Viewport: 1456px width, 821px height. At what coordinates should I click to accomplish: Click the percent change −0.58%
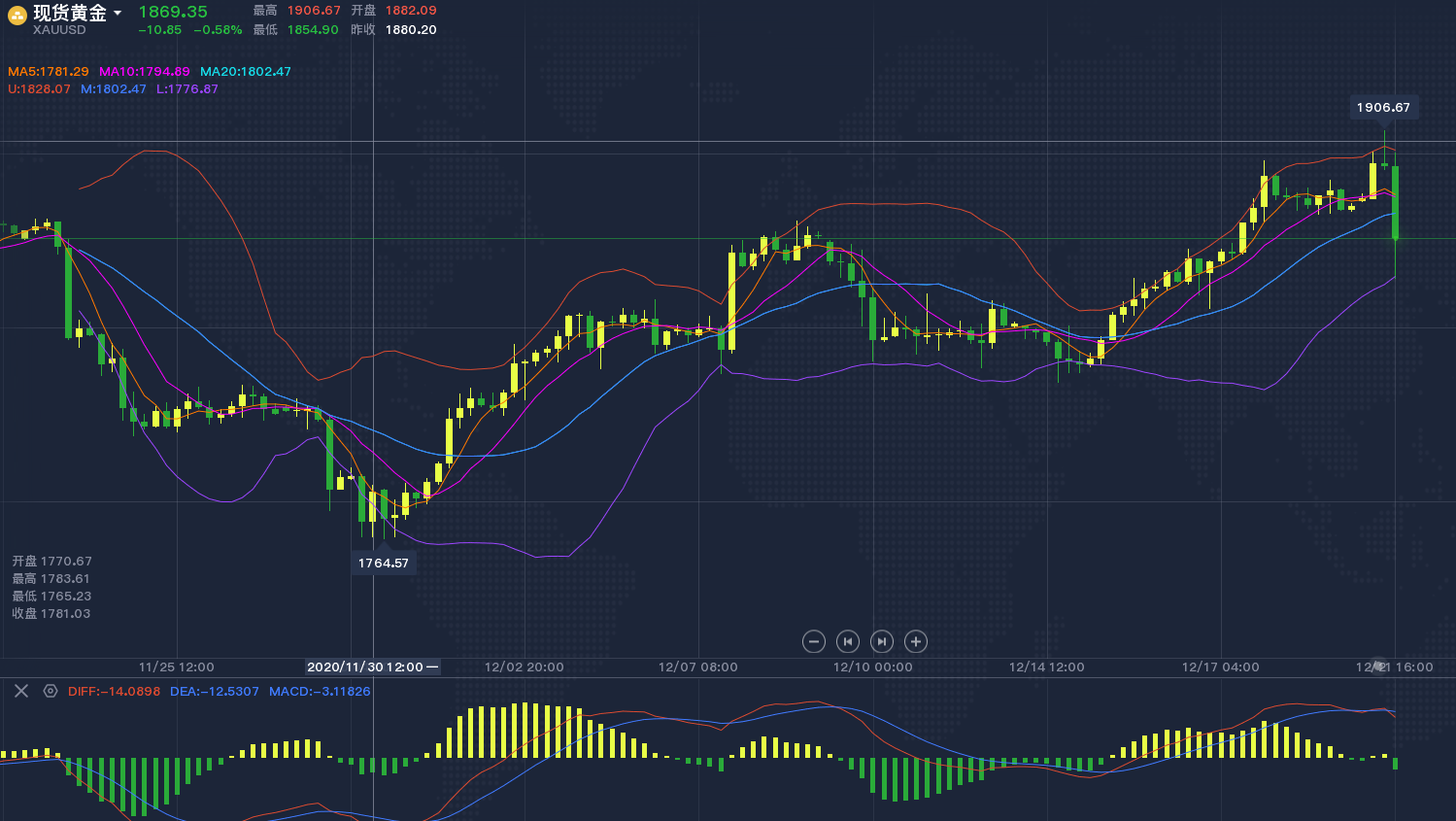point(218,30)
